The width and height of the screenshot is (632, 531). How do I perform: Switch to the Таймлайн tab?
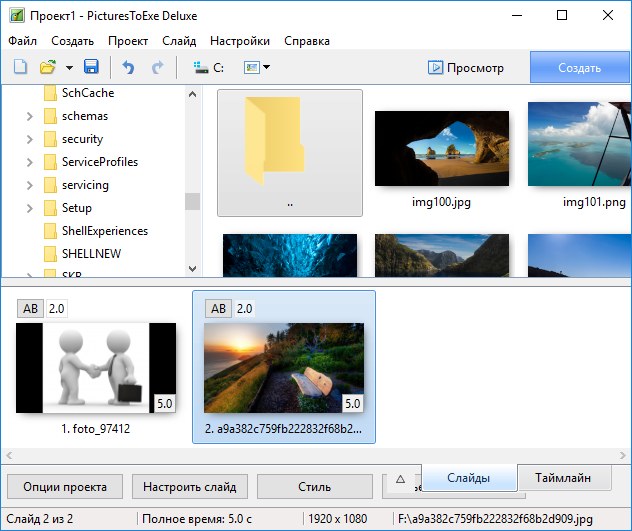point(571,478)
